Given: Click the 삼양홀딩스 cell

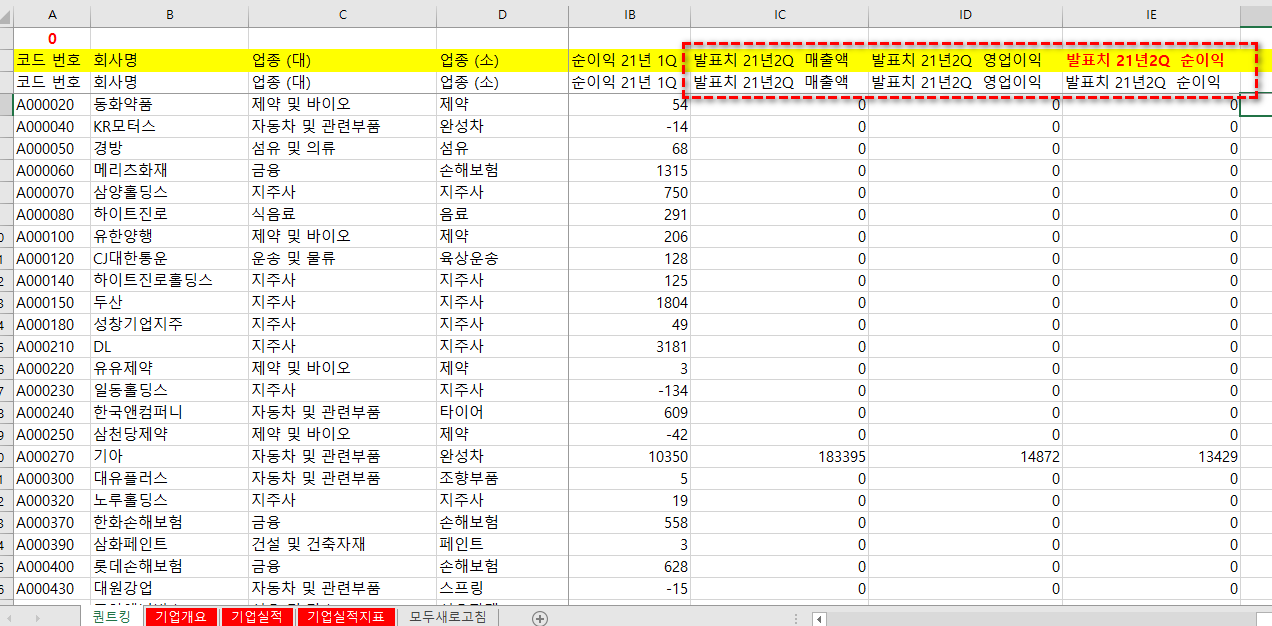Looking at the screenshot, I should tap(169, 192).
